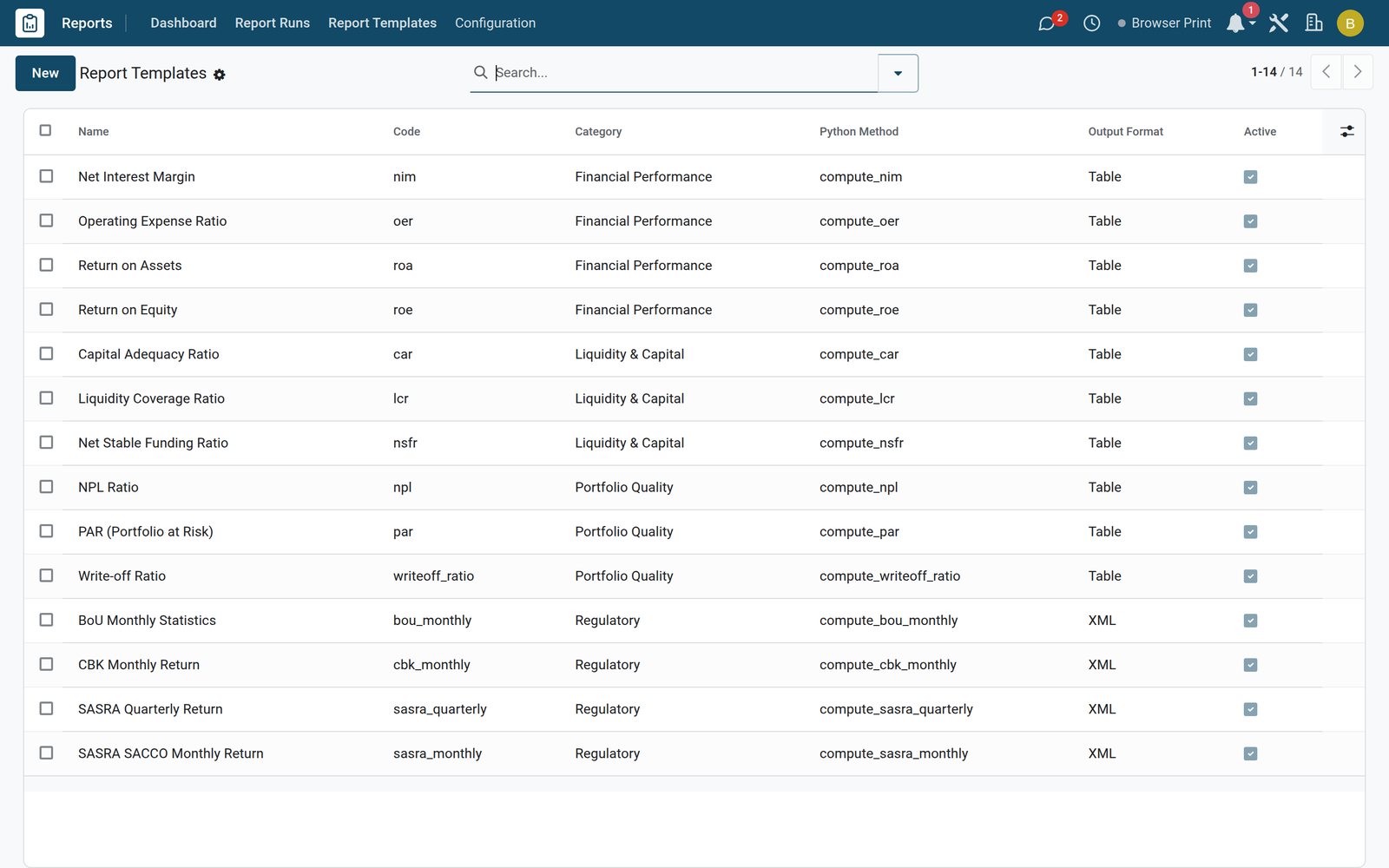The width and height of the screenshot is (1389, 868).
Task: Go to the previous page arrow
Action: (1326, 72)
